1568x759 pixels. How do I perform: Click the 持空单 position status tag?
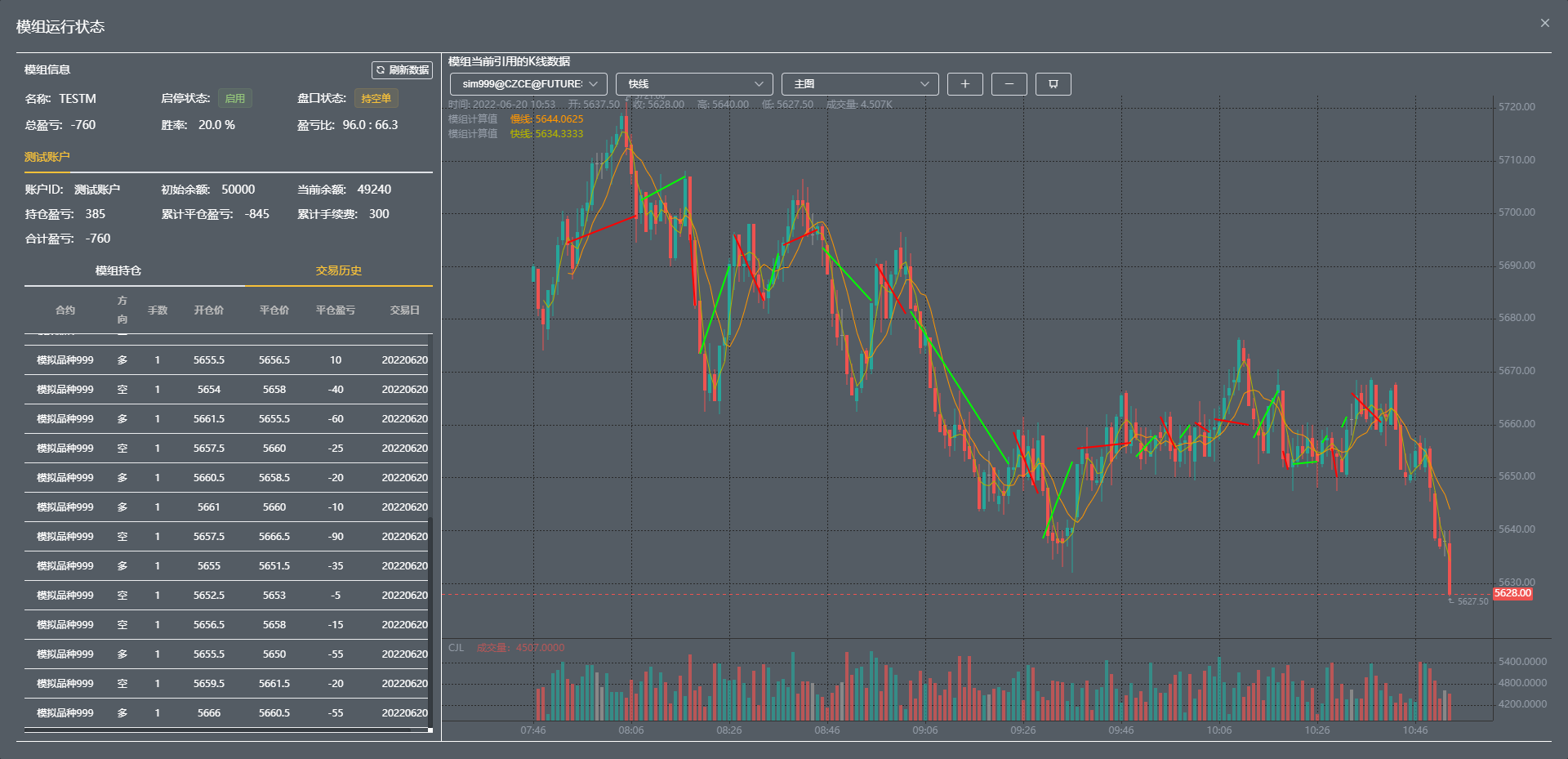pyautogui.click(x=376, y=99)
